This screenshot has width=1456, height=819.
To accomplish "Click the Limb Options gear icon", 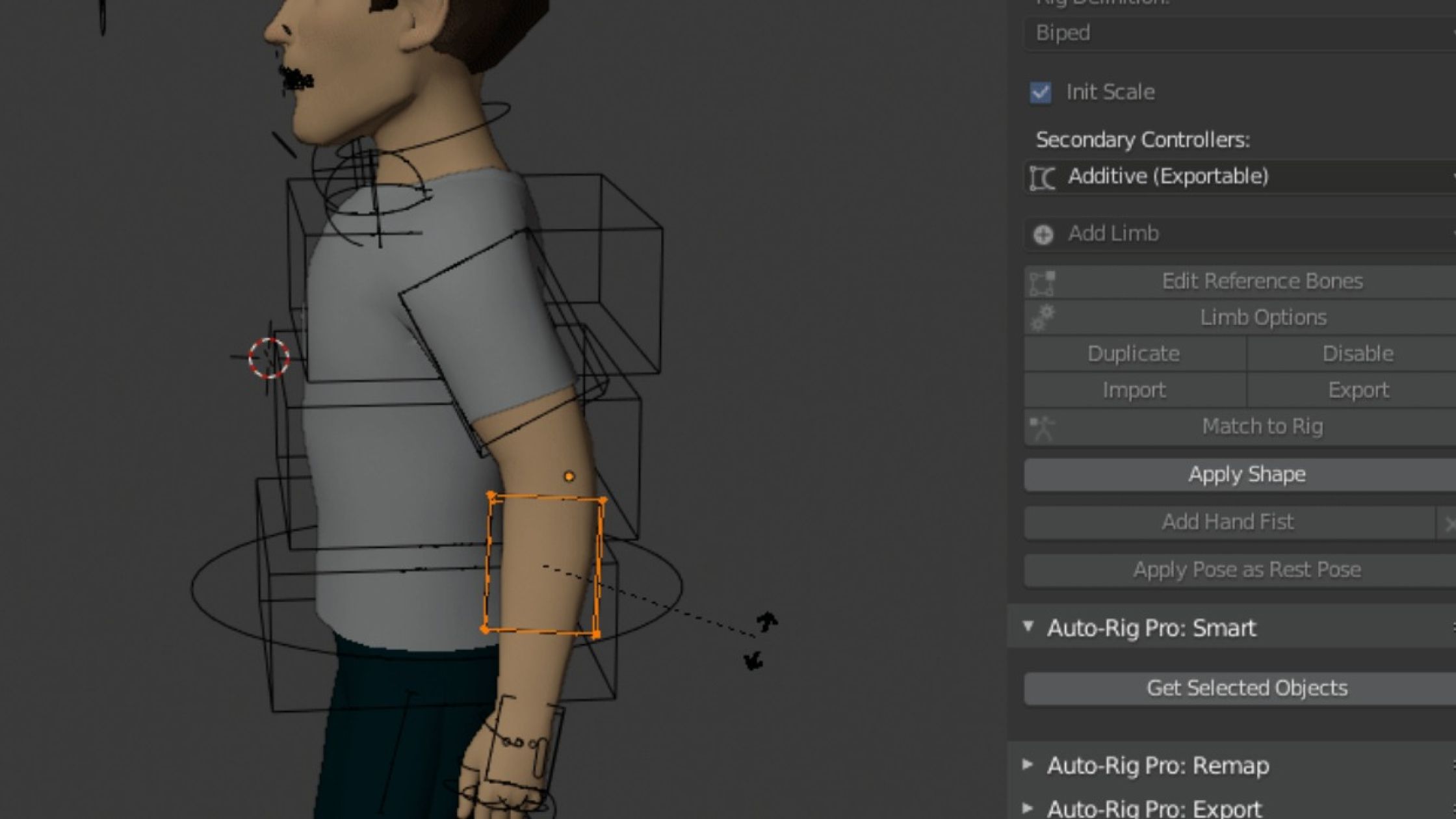I will 1042,318.
